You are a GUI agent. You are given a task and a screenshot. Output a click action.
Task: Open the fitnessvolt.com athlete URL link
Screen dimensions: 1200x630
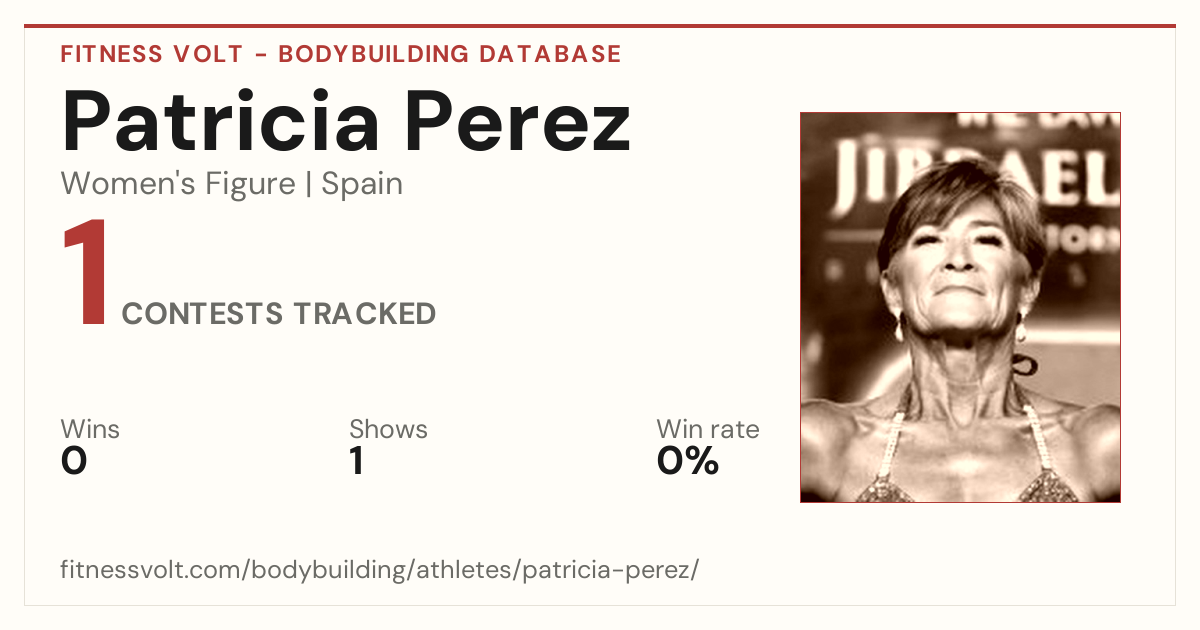(x=380, y=570)
